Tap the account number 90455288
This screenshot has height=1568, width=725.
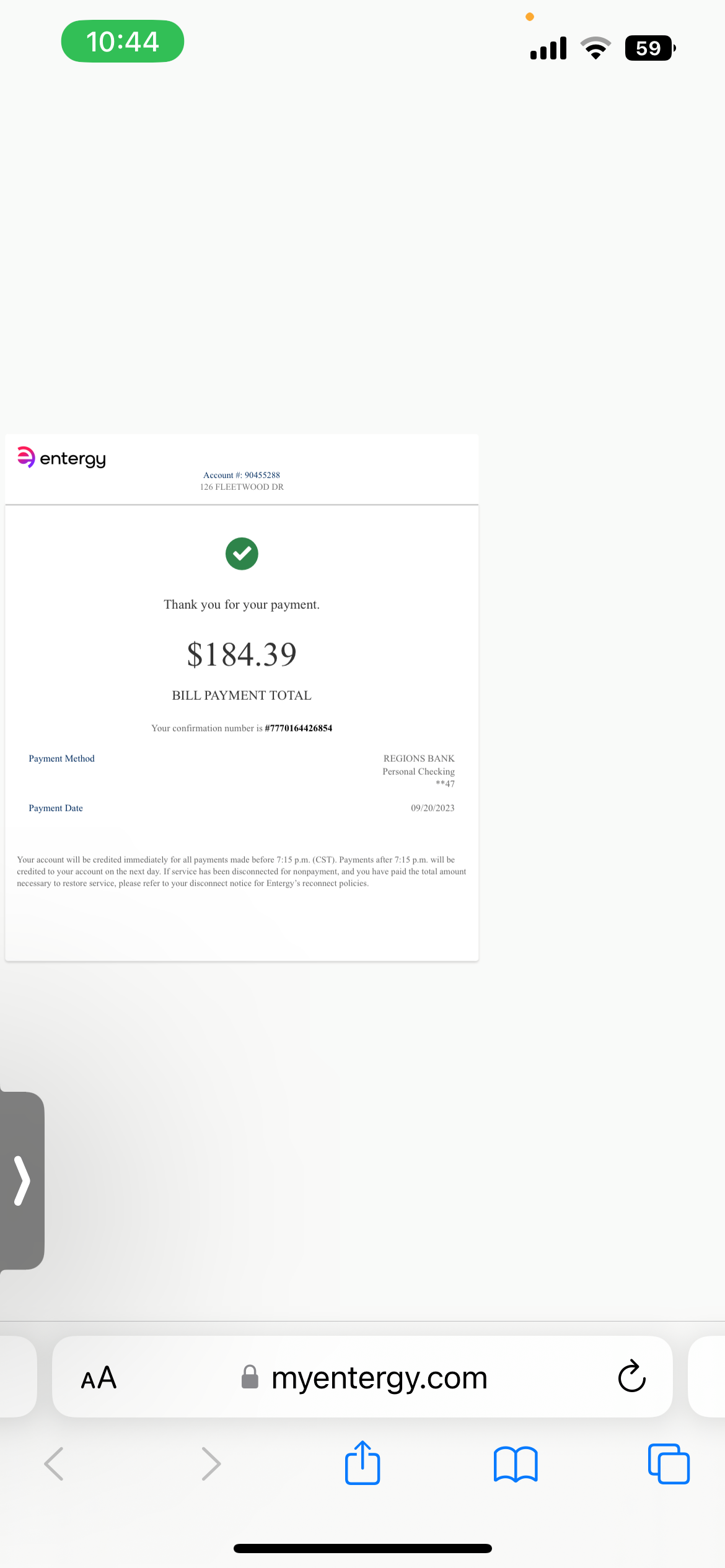click(262, 475)
